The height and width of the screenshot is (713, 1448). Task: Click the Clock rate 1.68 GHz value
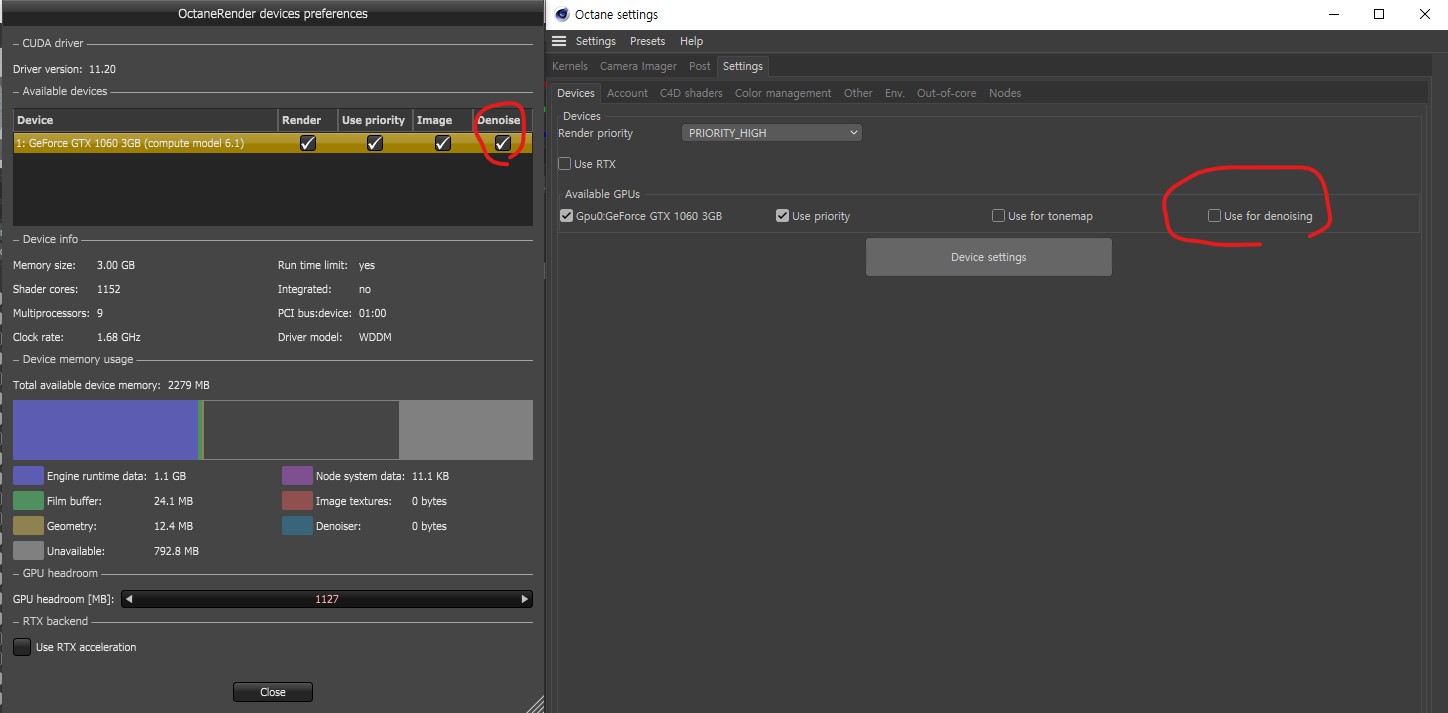[x=119, y=337]
